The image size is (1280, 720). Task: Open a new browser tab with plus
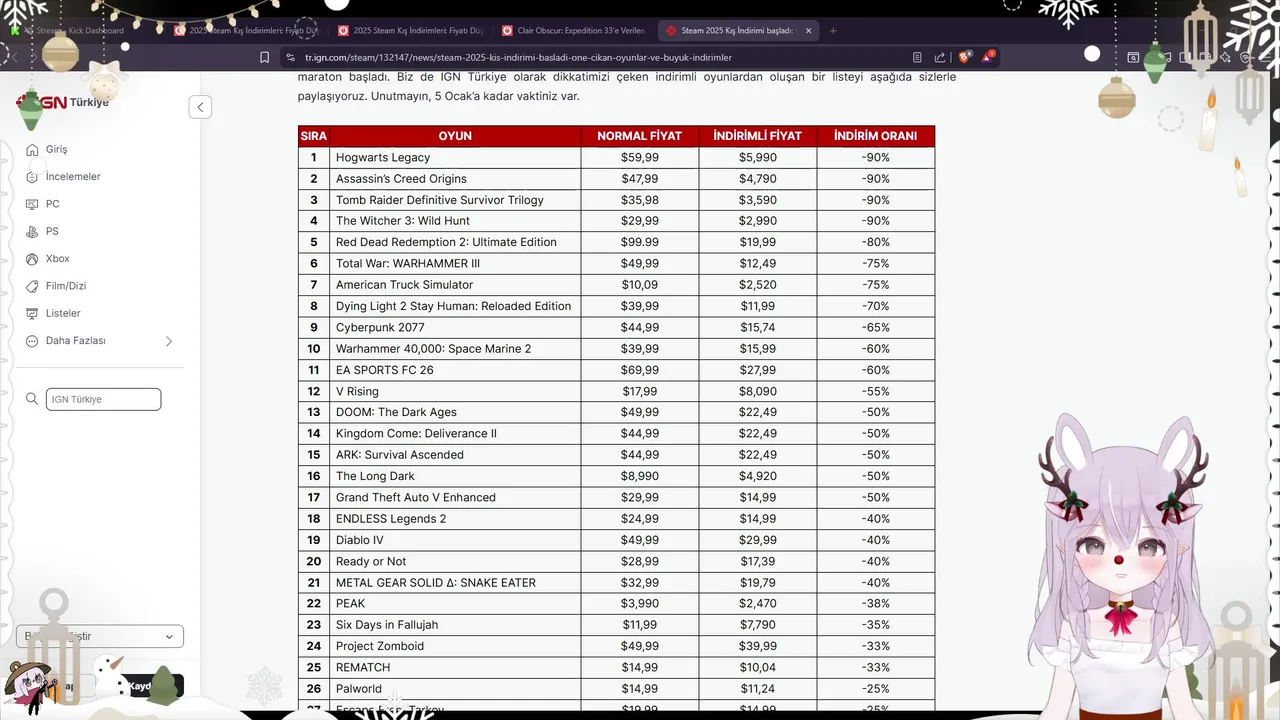tap(833, 30)
